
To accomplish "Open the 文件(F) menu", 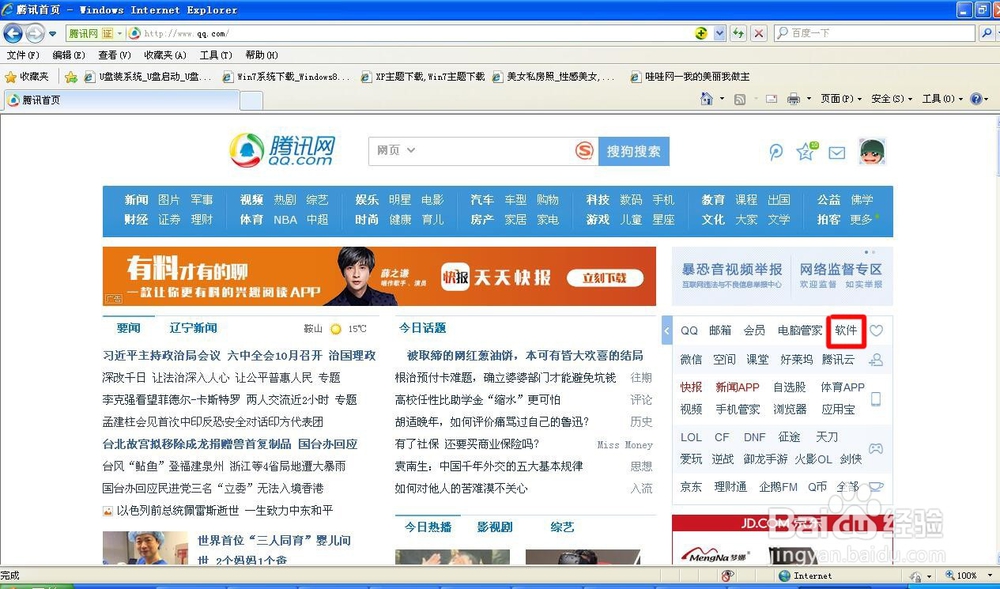I will pyautogui.click(x=23, y=55).
